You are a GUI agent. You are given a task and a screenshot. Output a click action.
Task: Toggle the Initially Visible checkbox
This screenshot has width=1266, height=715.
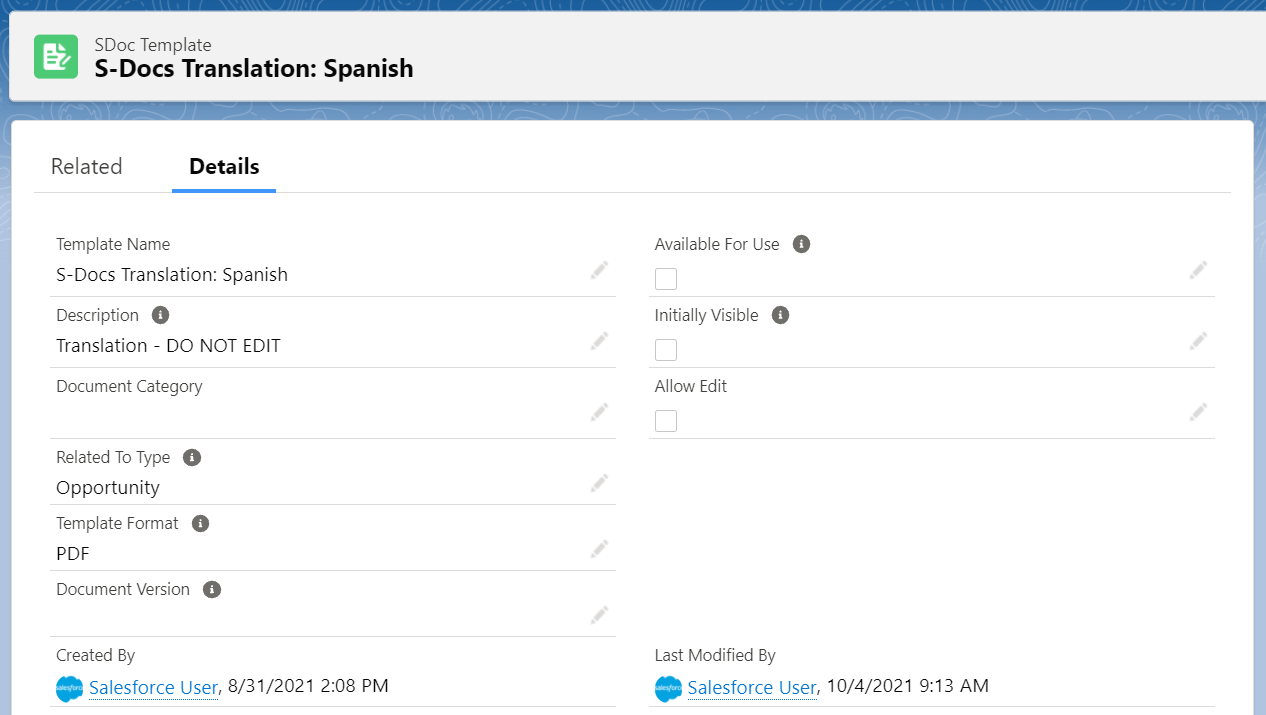point(666,350)
